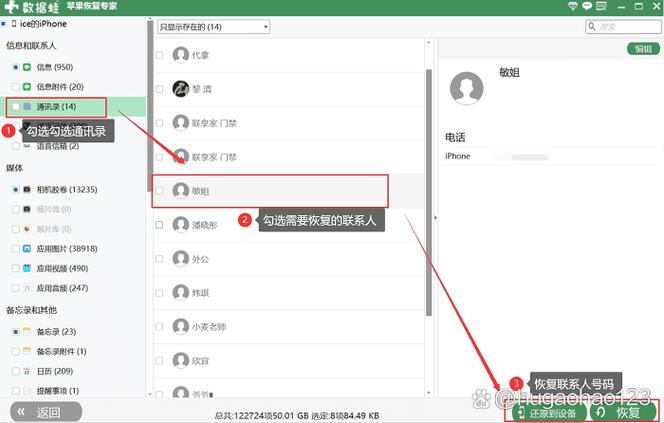Click the 日历 (209) calendar icon
This screenshot has height=423, width=664.
pyautogui.click(x=27, y=371)
